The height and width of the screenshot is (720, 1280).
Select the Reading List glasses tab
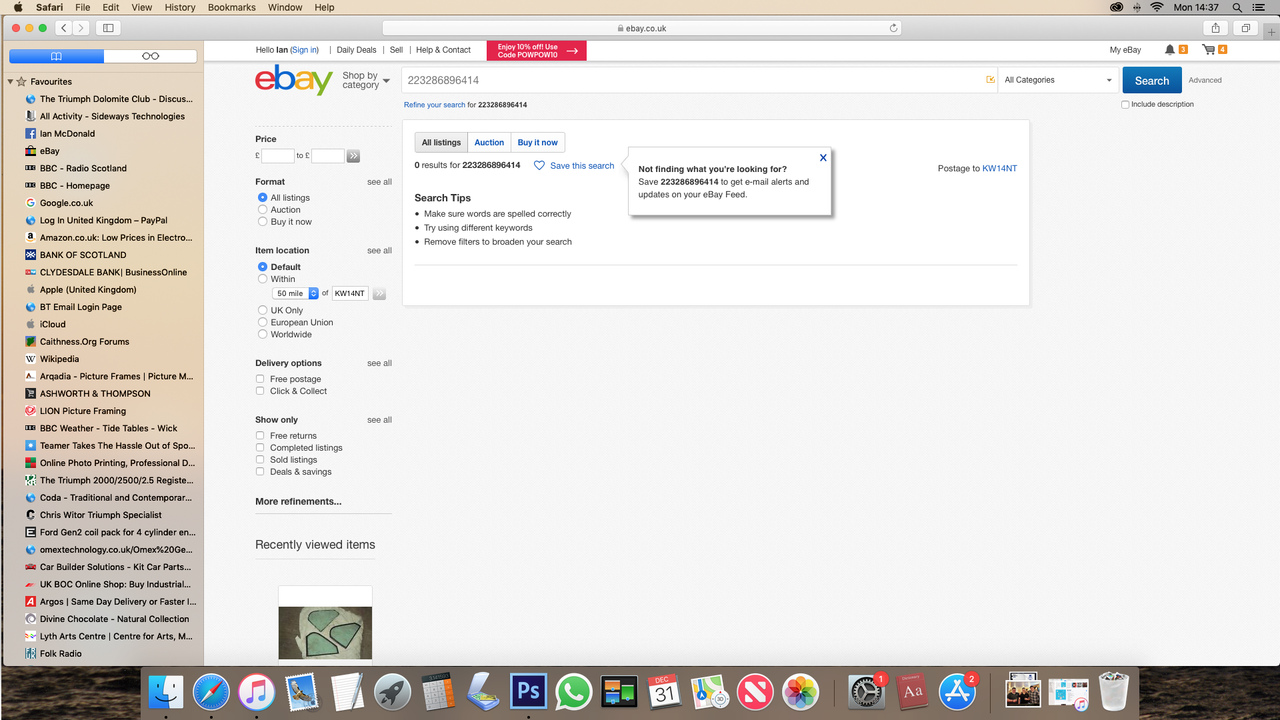(150, 56)
